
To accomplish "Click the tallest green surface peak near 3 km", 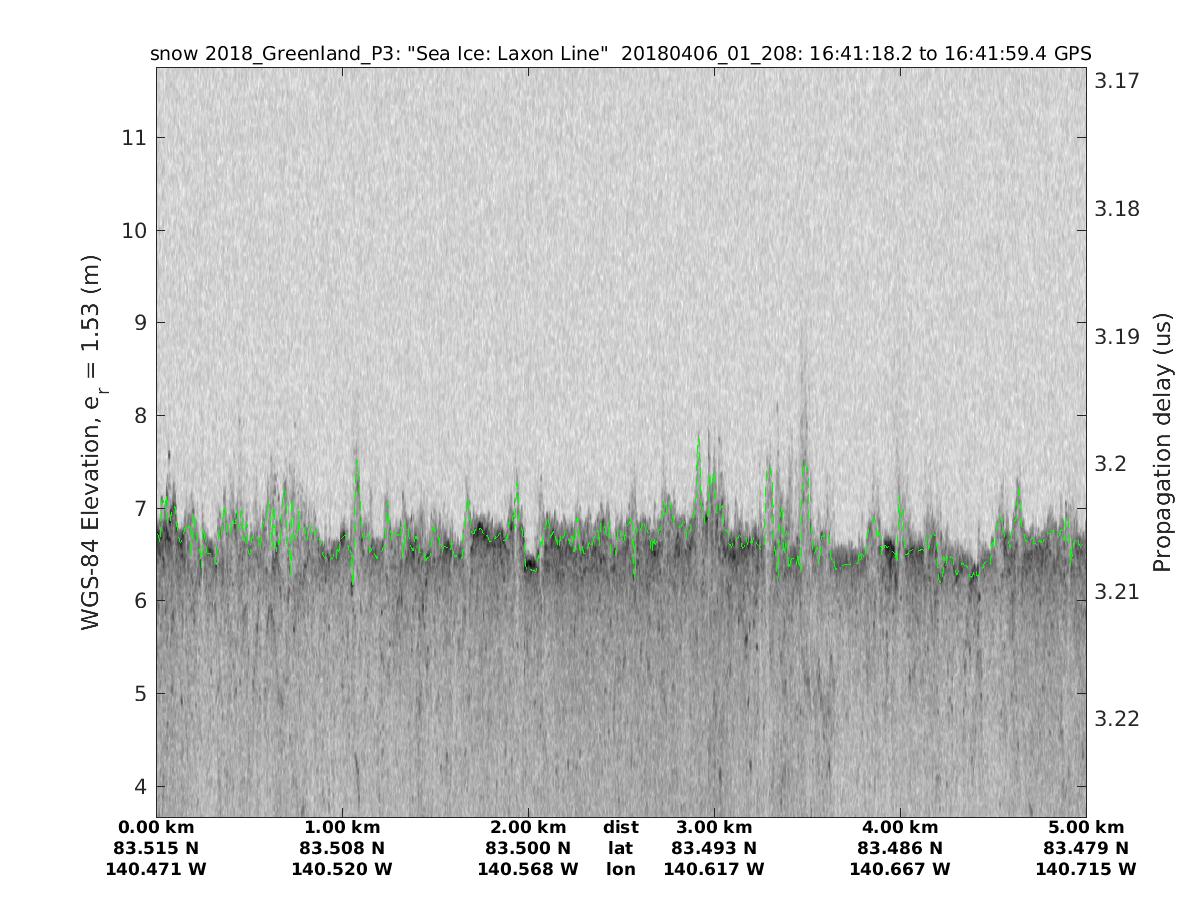I will click(x=699, y=437).
